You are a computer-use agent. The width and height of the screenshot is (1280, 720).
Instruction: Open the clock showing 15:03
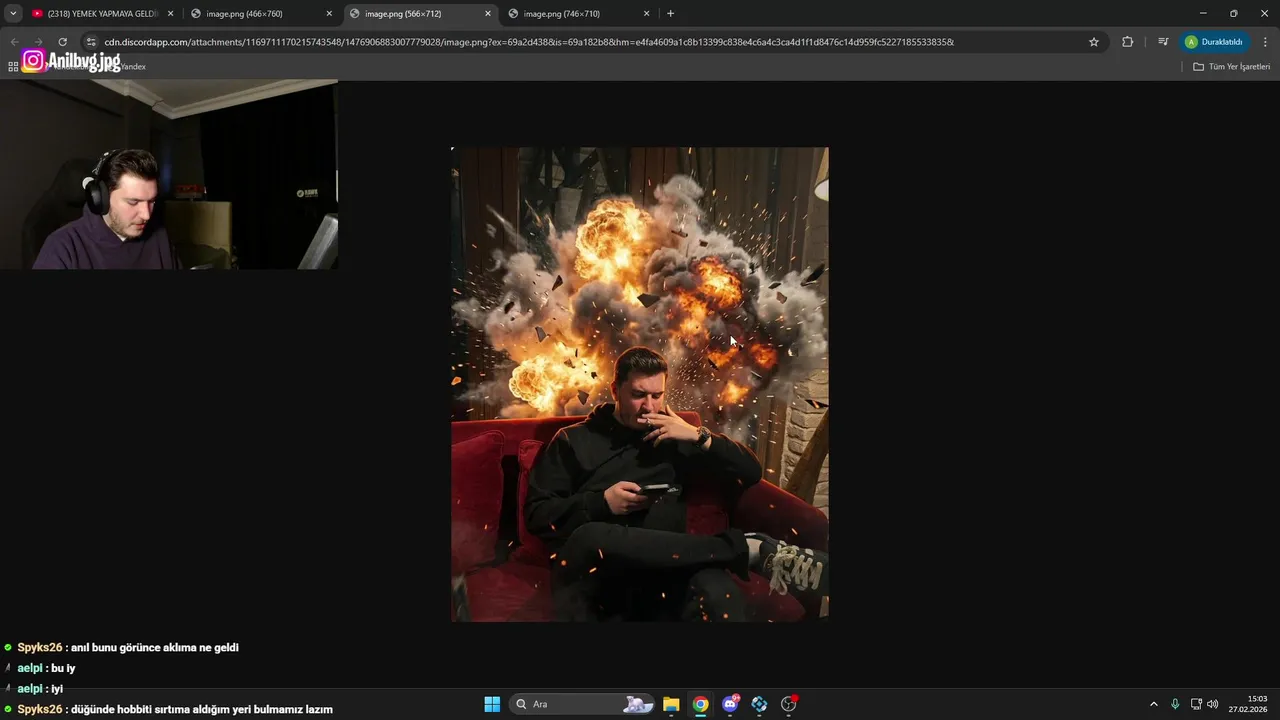[x=1248, y=704]
